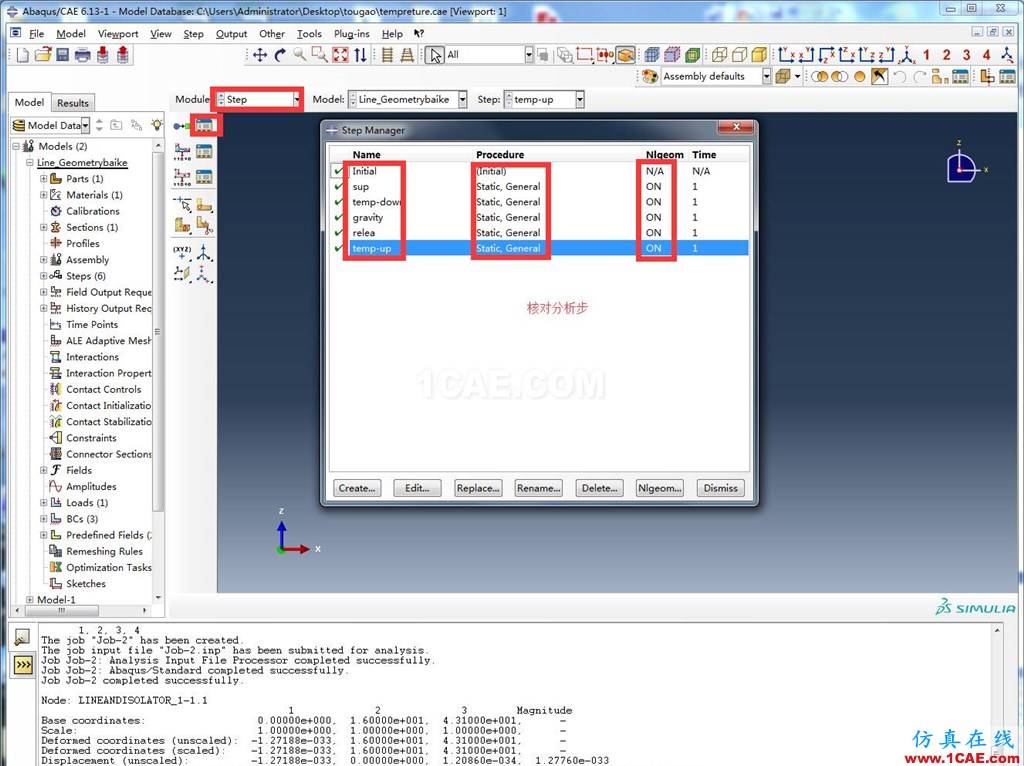
Task: Open the File menu
Action: pos(37,34)
